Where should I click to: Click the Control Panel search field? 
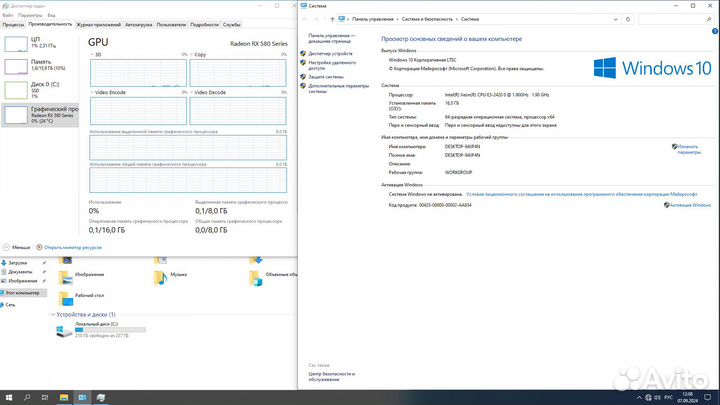[675, 19]
